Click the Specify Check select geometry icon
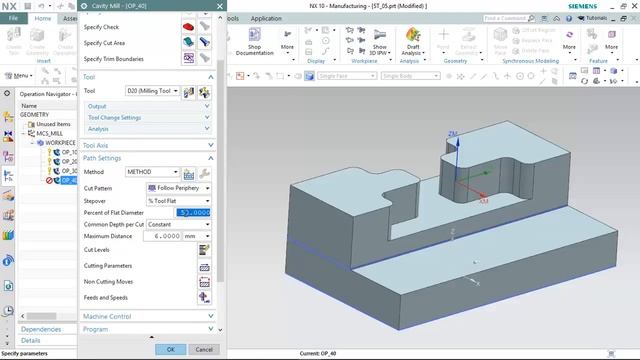This screenshot has height=360, width=640. [188, 27]
